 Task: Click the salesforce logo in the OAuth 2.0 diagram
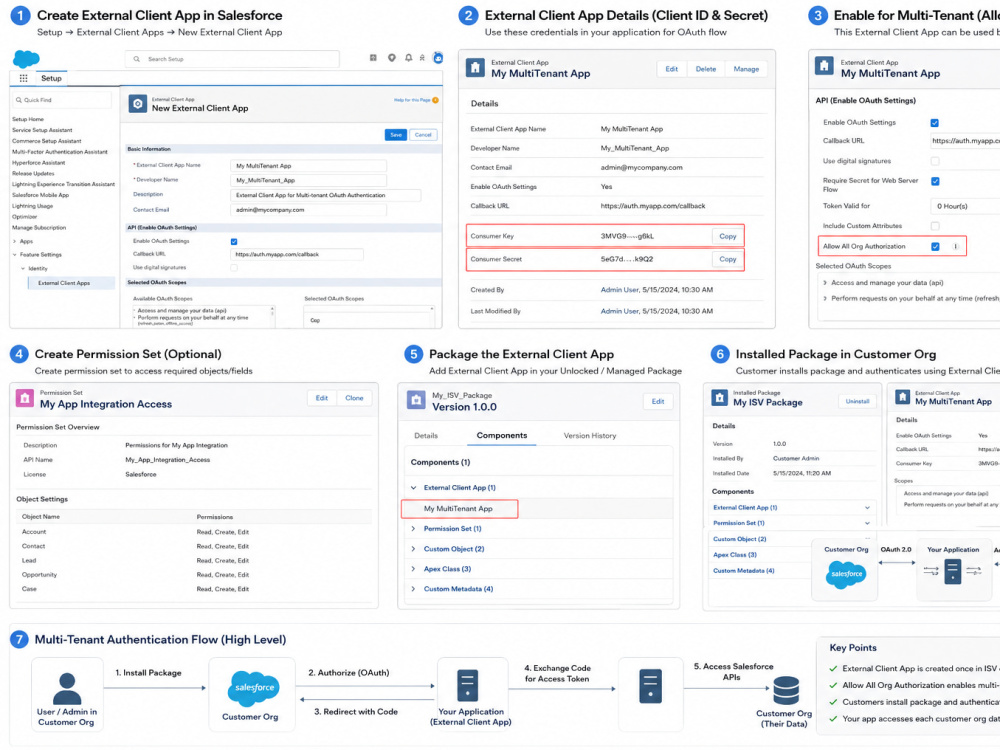tap(846, 575)
